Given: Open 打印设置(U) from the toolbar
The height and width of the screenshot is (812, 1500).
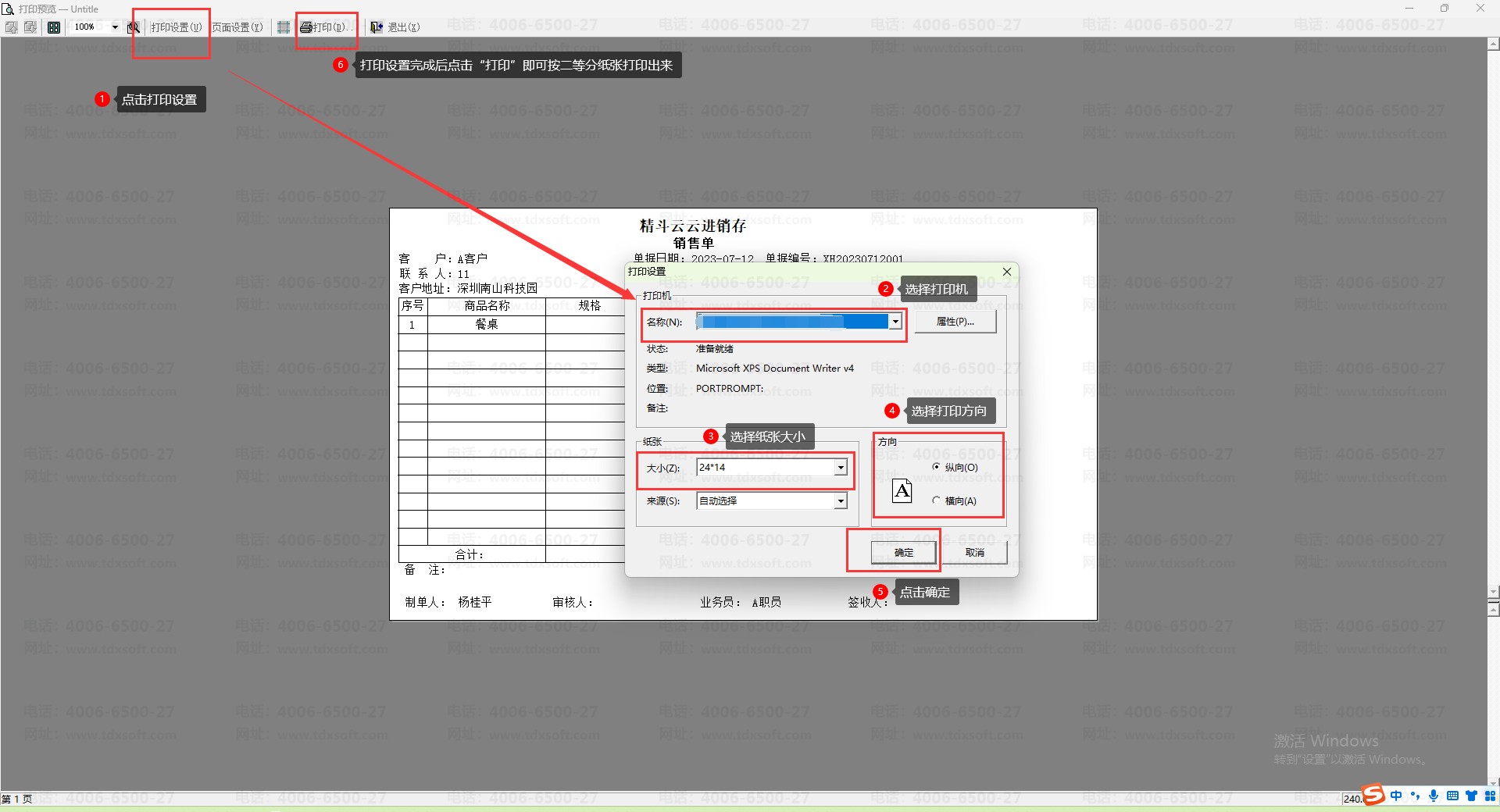Looking at the screenshot, I should pyautogui.click(x=176, y=27).
